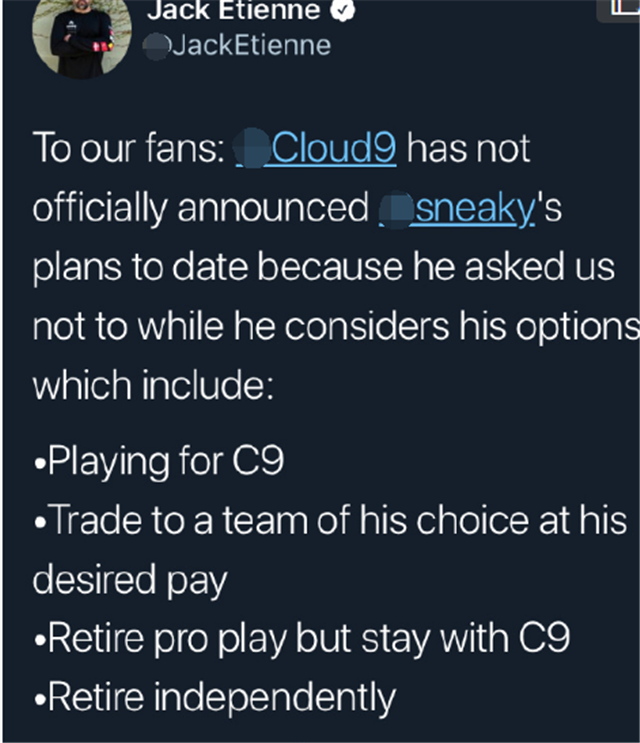Click the 'Retire pro play but stay' bullet

(x=302, y=638)
